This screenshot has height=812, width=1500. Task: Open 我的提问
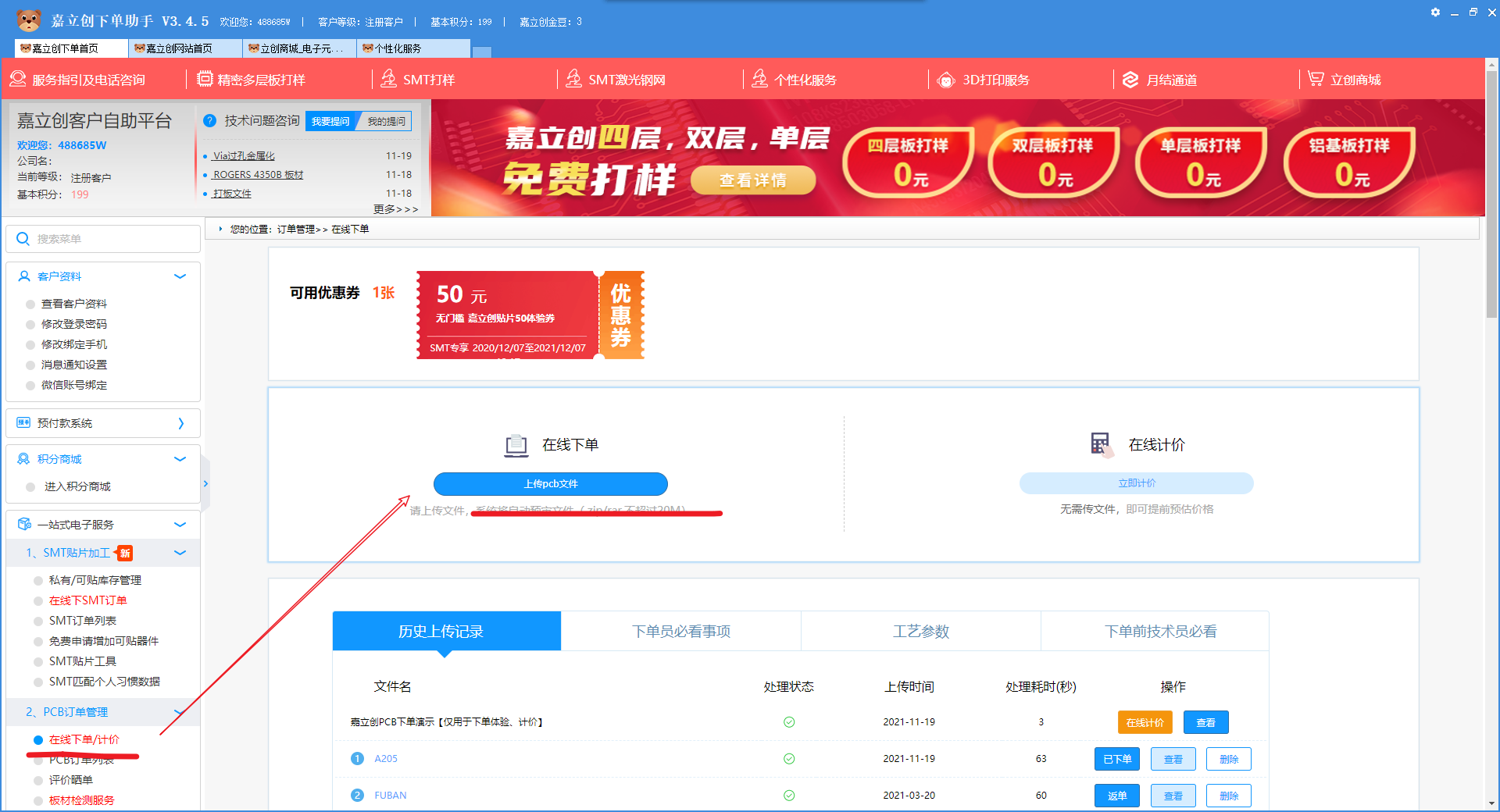386,121
